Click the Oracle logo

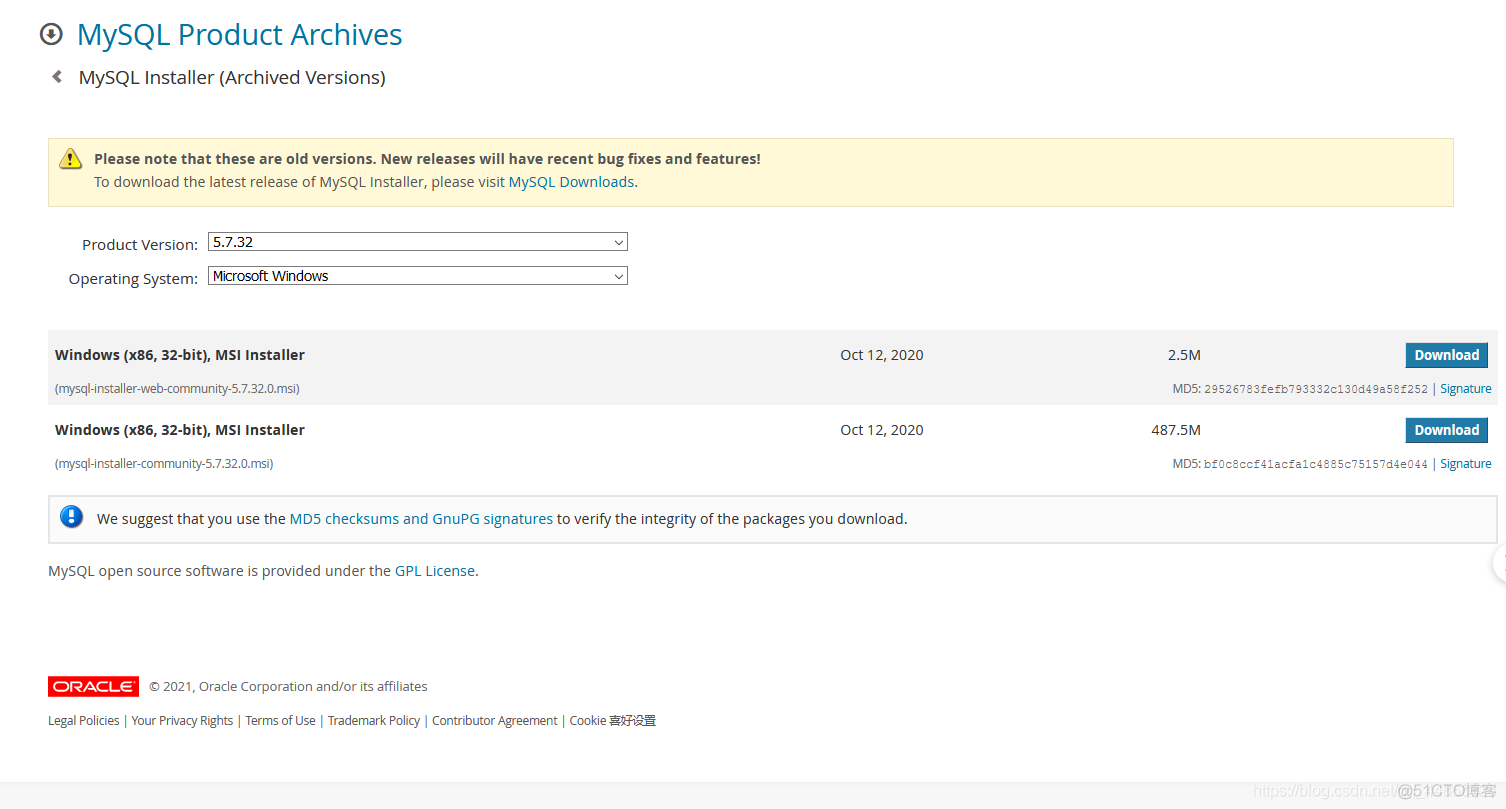pyautogui.click(x=93, y=687)
